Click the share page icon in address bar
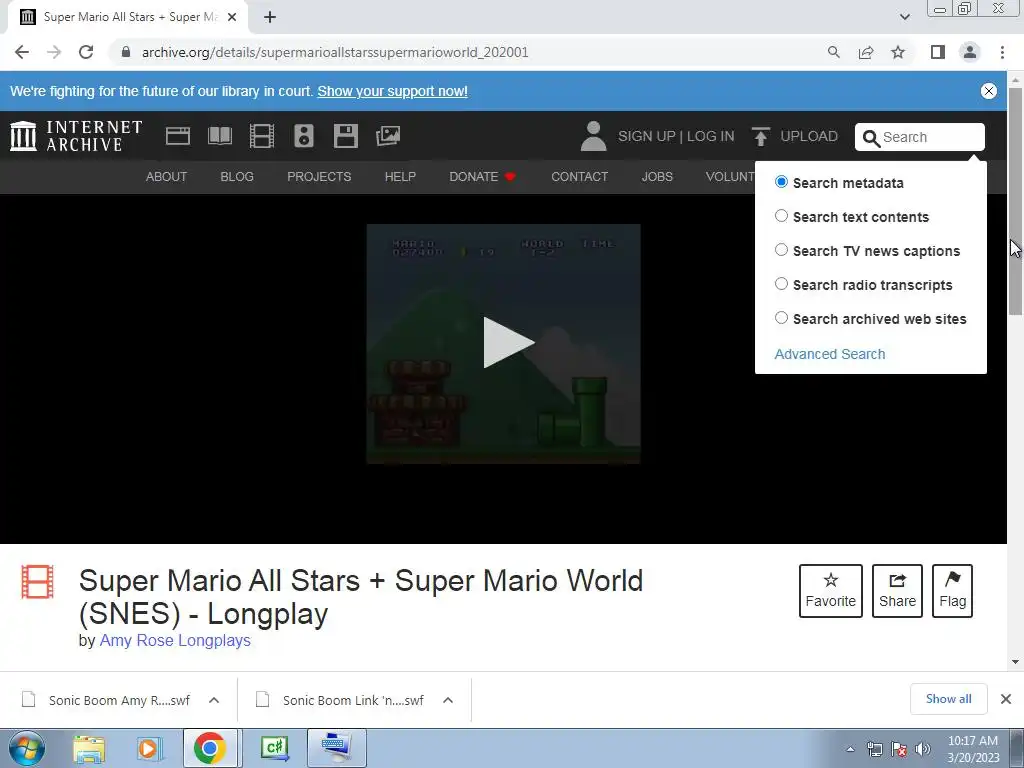The image size is (1024, 768). click(866, 52)
